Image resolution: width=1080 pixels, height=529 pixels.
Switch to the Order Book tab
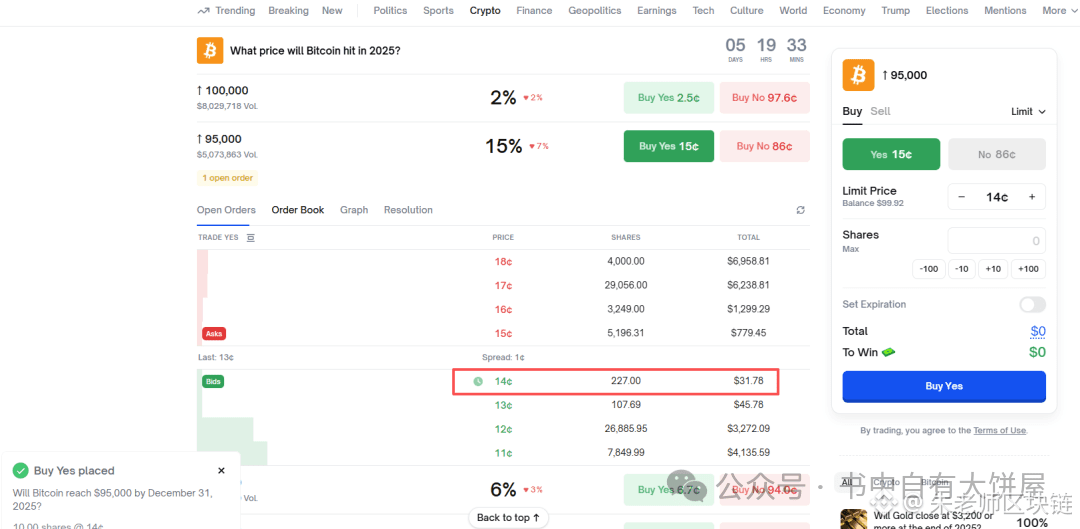298,210
